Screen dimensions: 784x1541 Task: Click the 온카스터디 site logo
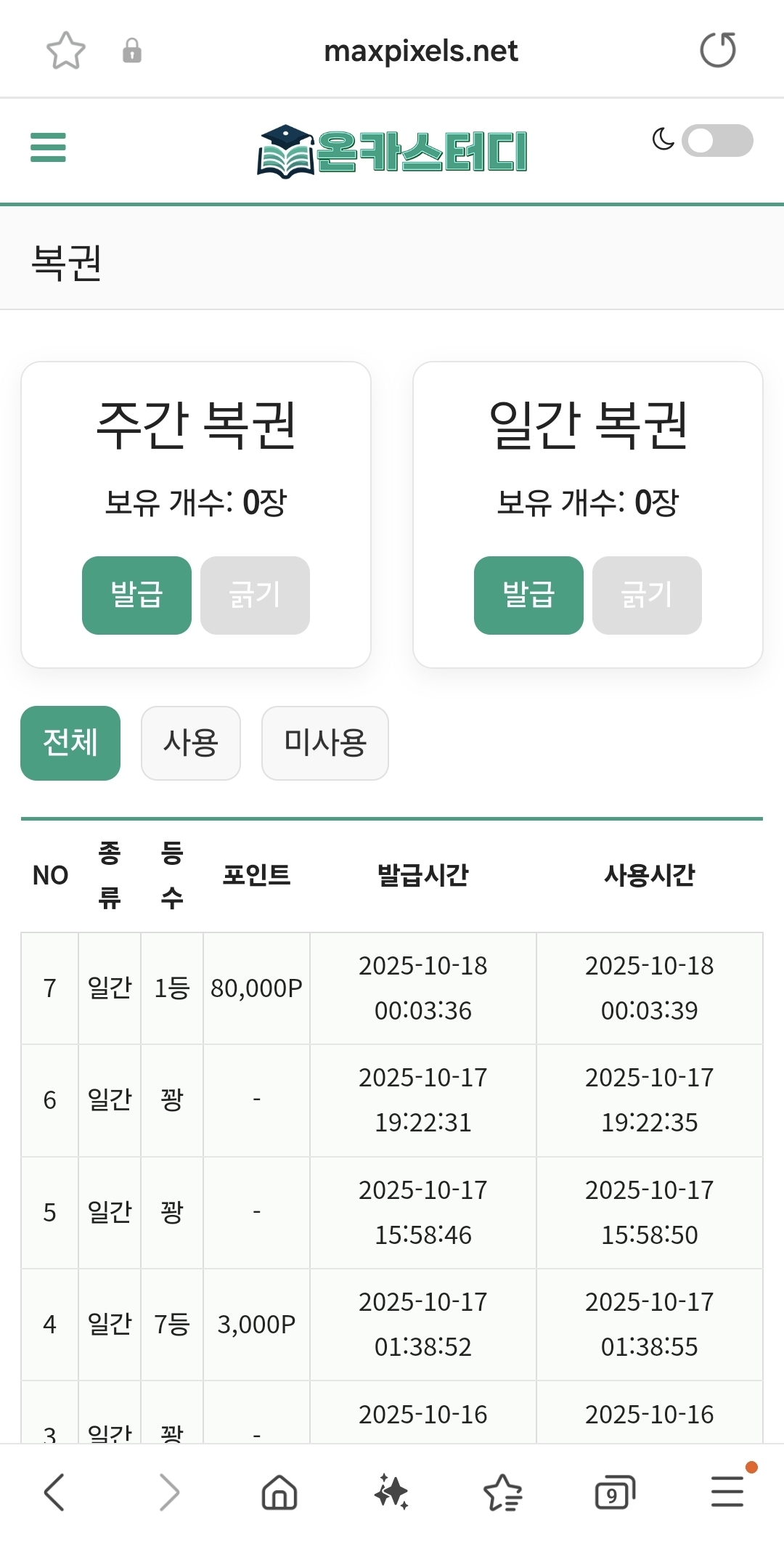point(392,151)
